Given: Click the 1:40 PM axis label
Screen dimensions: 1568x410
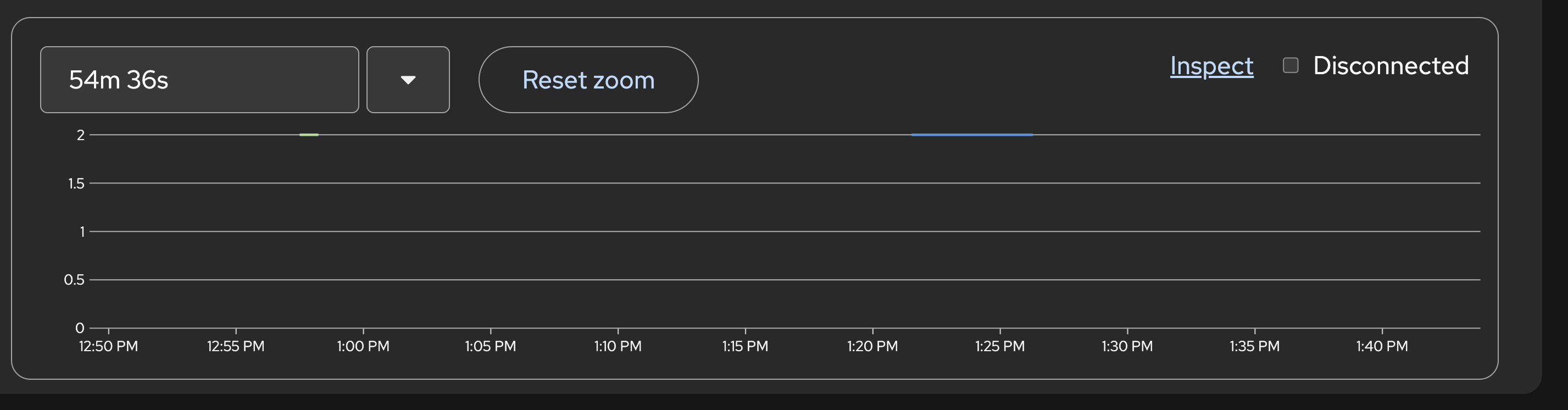Looking at the screenshot, I should 1382,346.
